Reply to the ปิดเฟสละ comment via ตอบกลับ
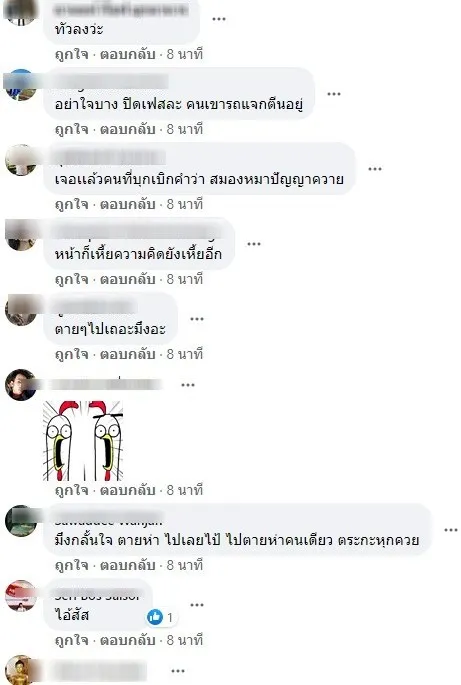The width and height of the screenshot is (461, 685). pyautogui.click(x=128, y=129)
